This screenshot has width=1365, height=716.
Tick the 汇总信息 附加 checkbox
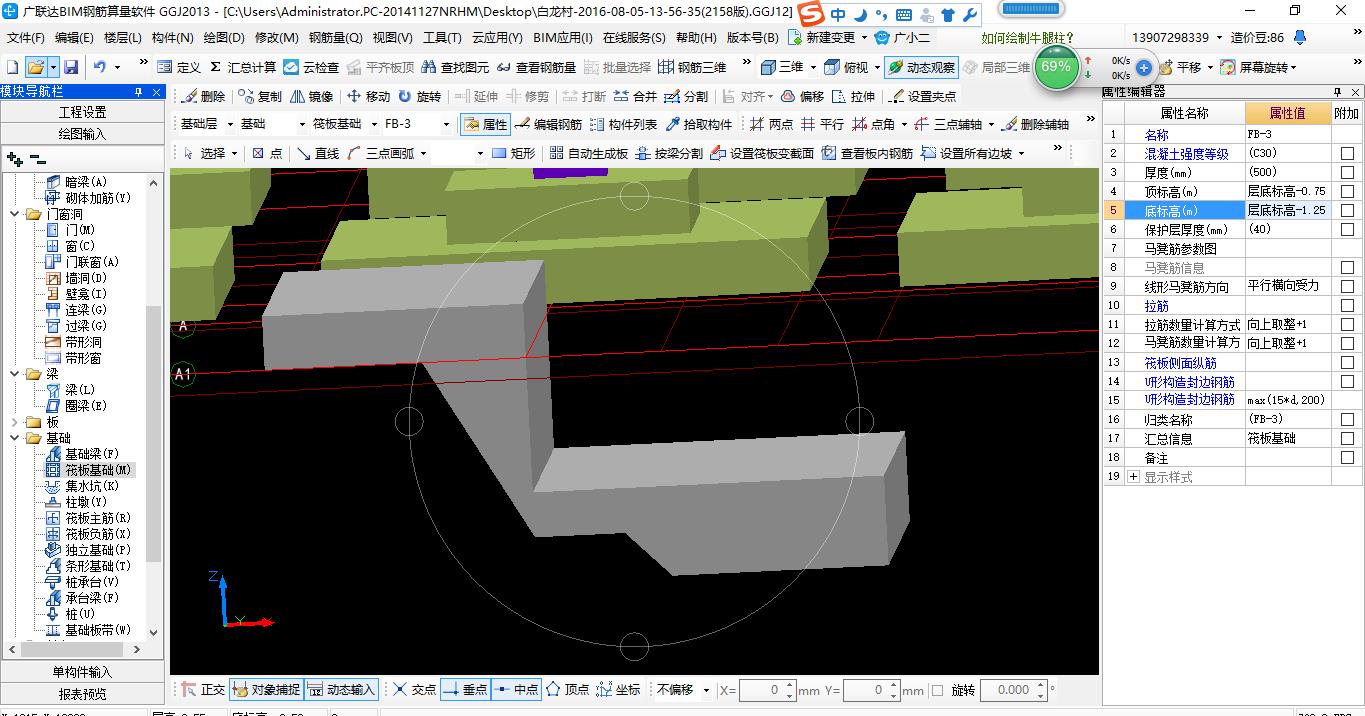(1347, 439)
